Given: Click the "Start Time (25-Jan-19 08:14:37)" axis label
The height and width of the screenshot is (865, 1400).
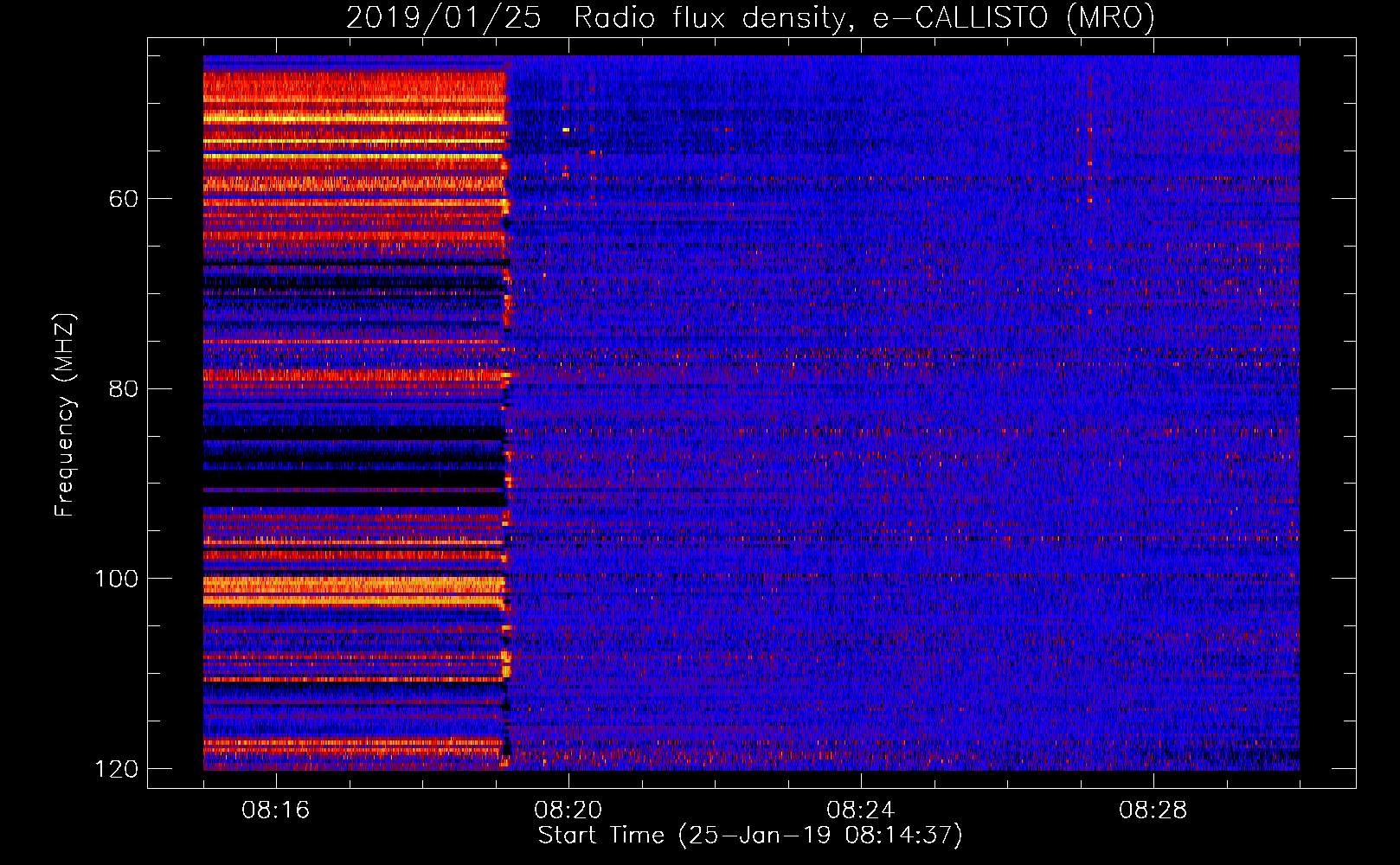Looking at the screenshot, I should (750, 836).
